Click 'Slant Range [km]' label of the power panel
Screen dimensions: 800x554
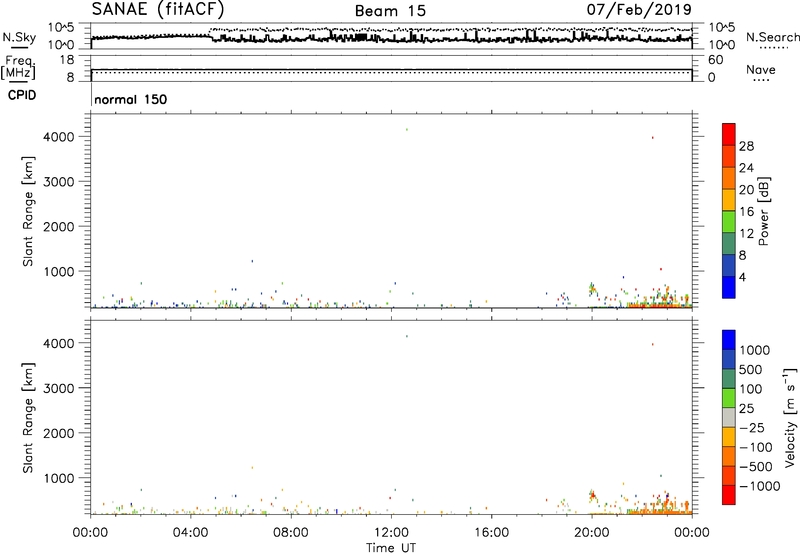[x=28, y=211]
